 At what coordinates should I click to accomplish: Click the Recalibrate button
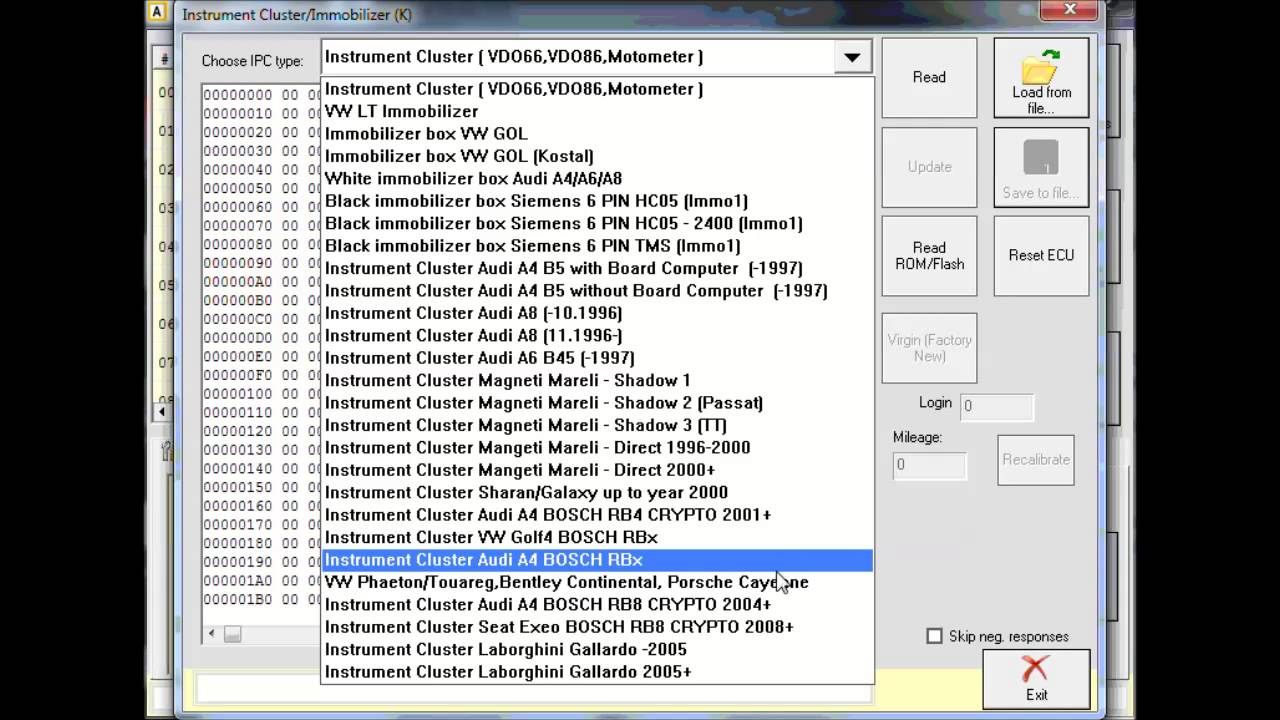[x=1036, y=460]
